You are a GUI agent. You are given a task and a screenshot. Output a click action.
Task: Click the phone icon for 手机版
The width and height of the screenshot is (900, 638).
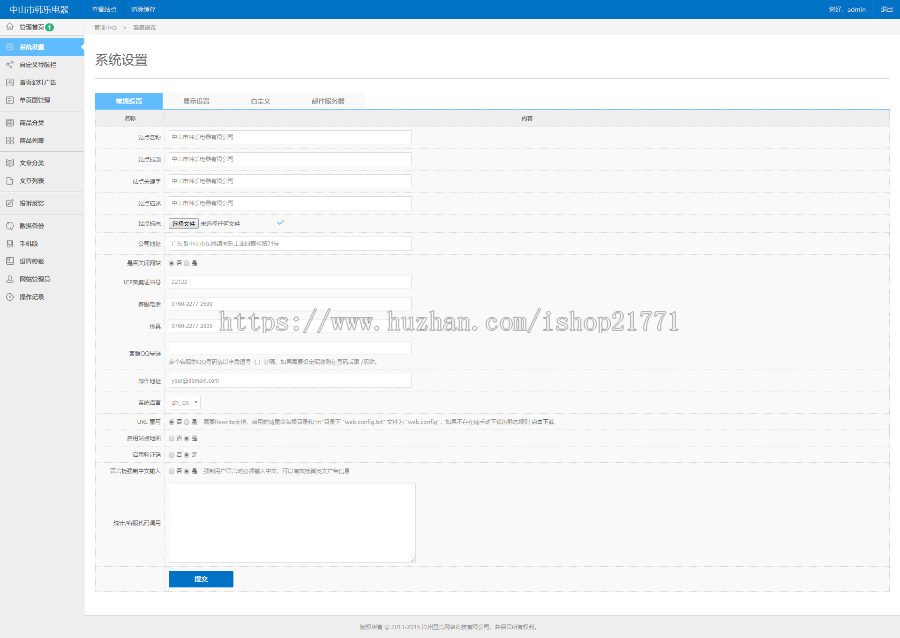point(10,243)
